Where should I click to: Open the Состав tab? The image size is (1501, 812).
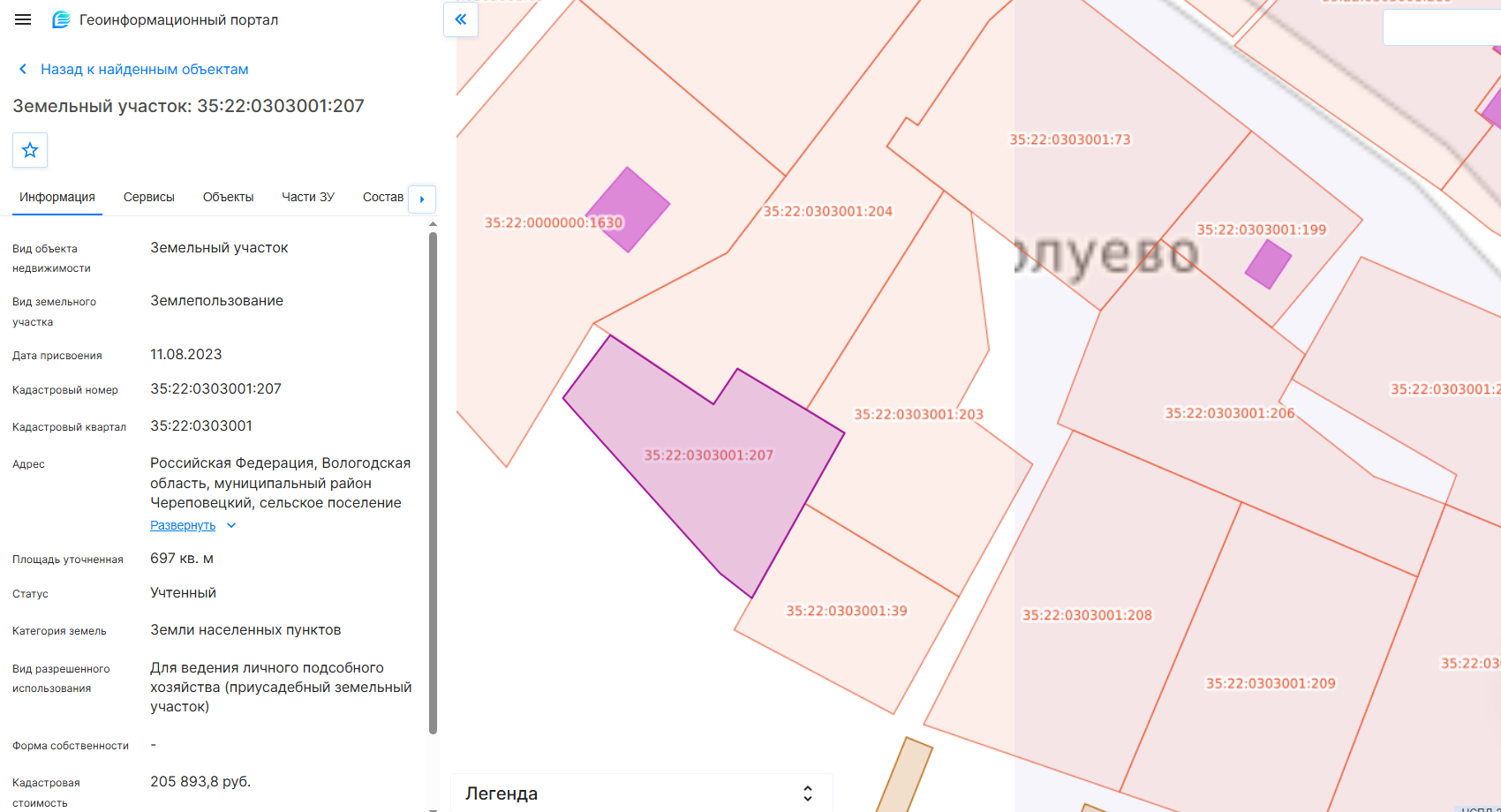click(383, 197)
